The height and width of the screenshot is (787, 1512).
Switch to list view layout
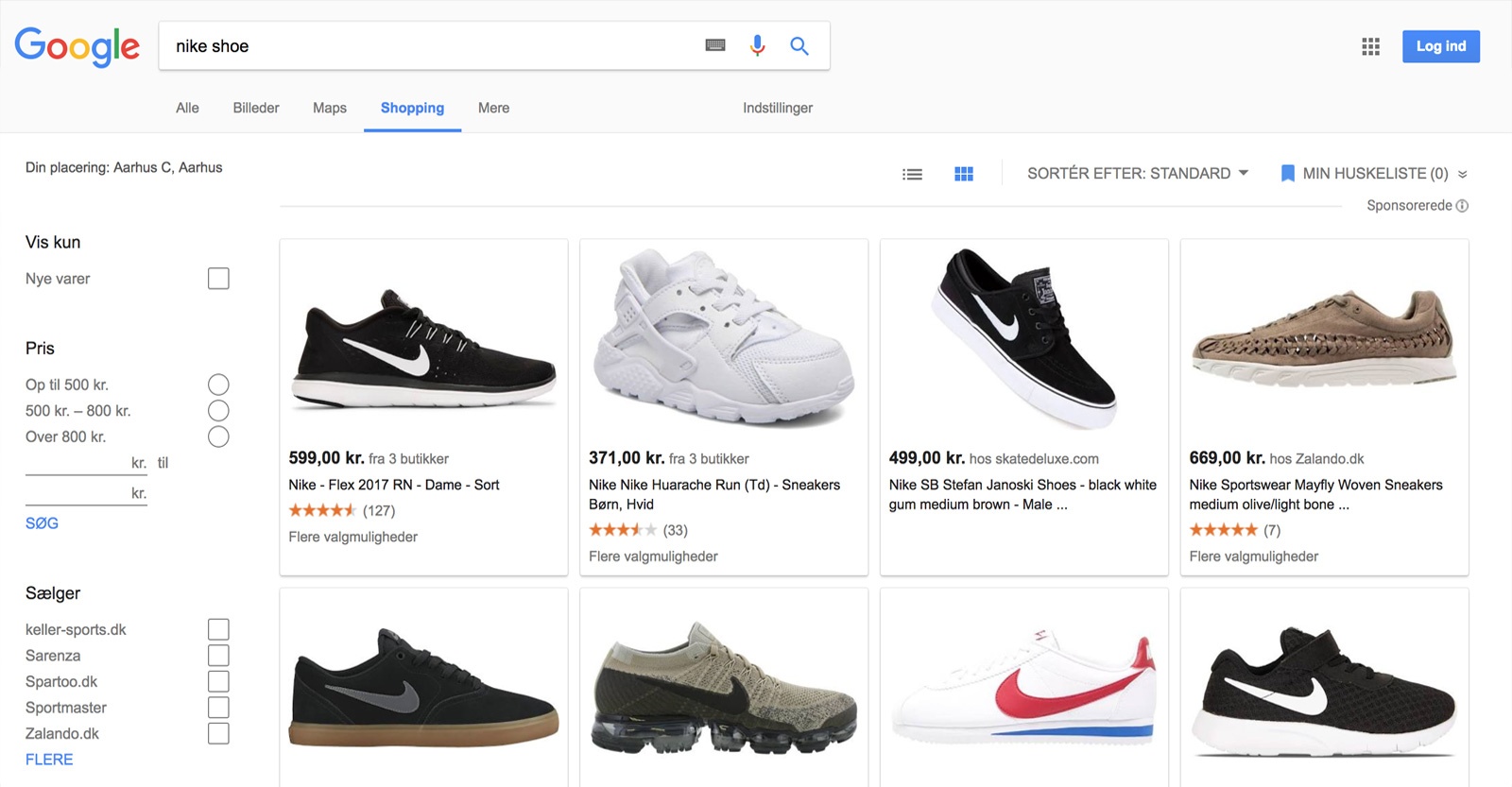point(912,174)
